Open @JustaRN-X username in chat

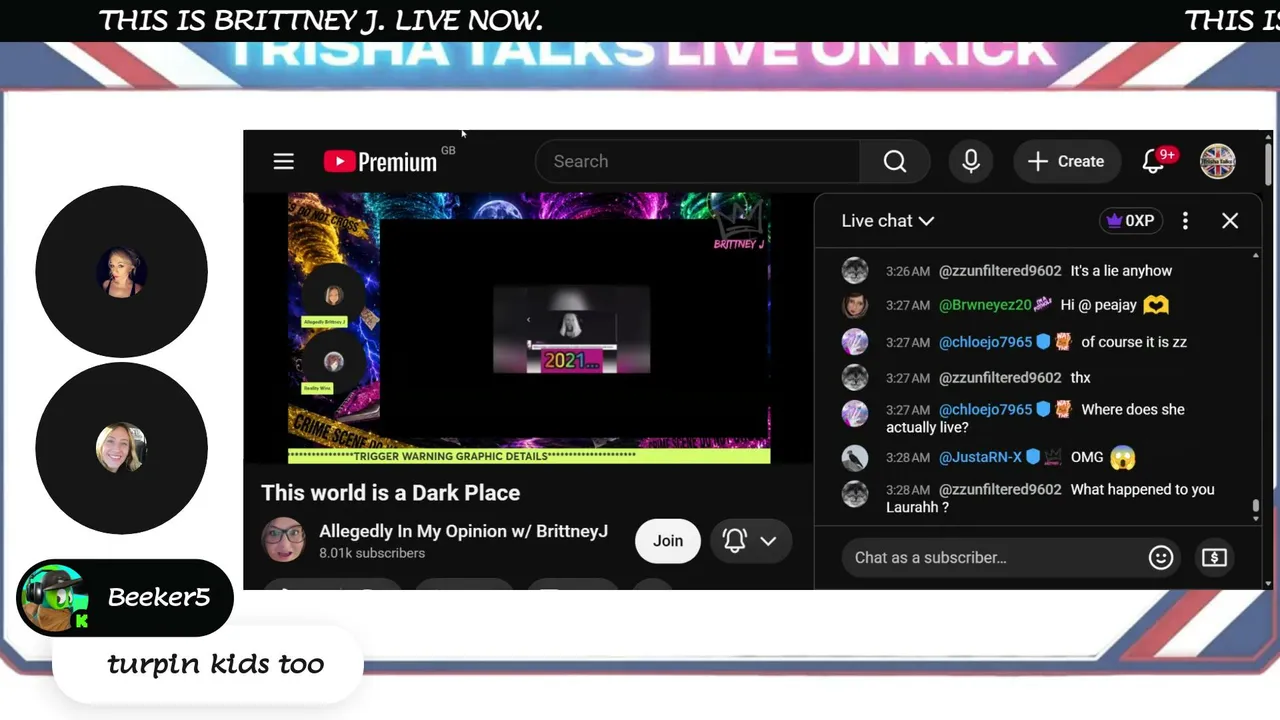point(980,457)
